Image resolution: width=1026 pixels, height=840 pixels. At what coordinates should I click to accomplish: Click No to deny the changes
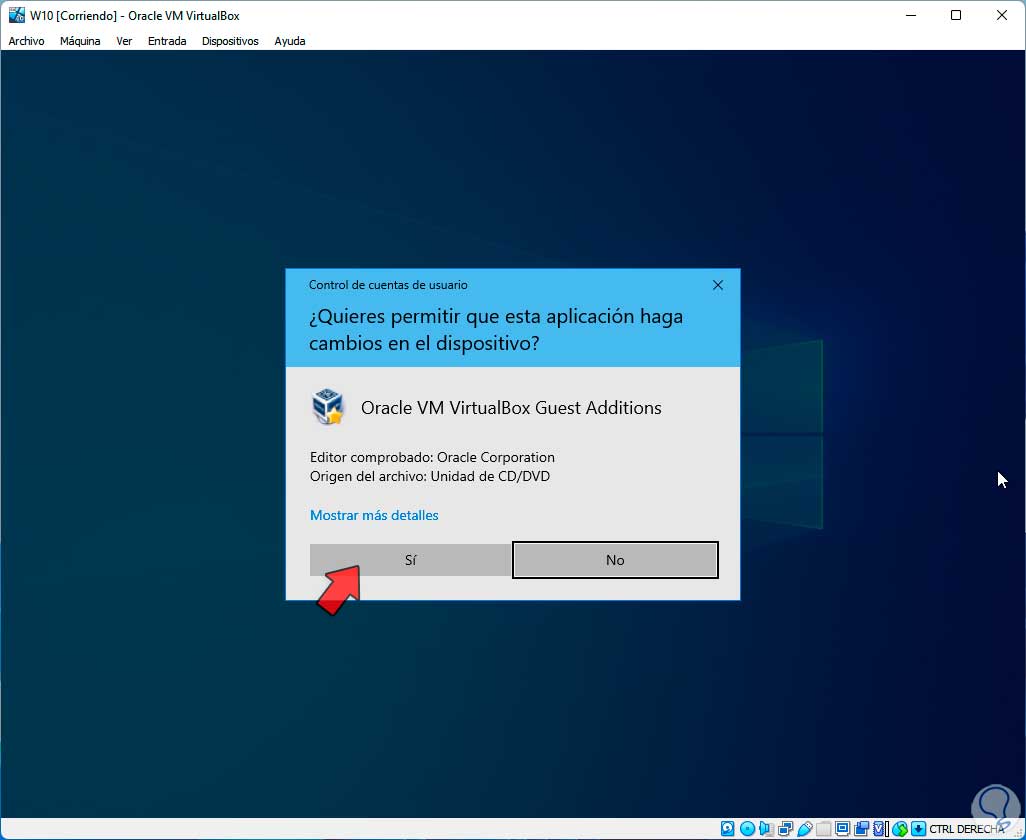tap(615, 560)
